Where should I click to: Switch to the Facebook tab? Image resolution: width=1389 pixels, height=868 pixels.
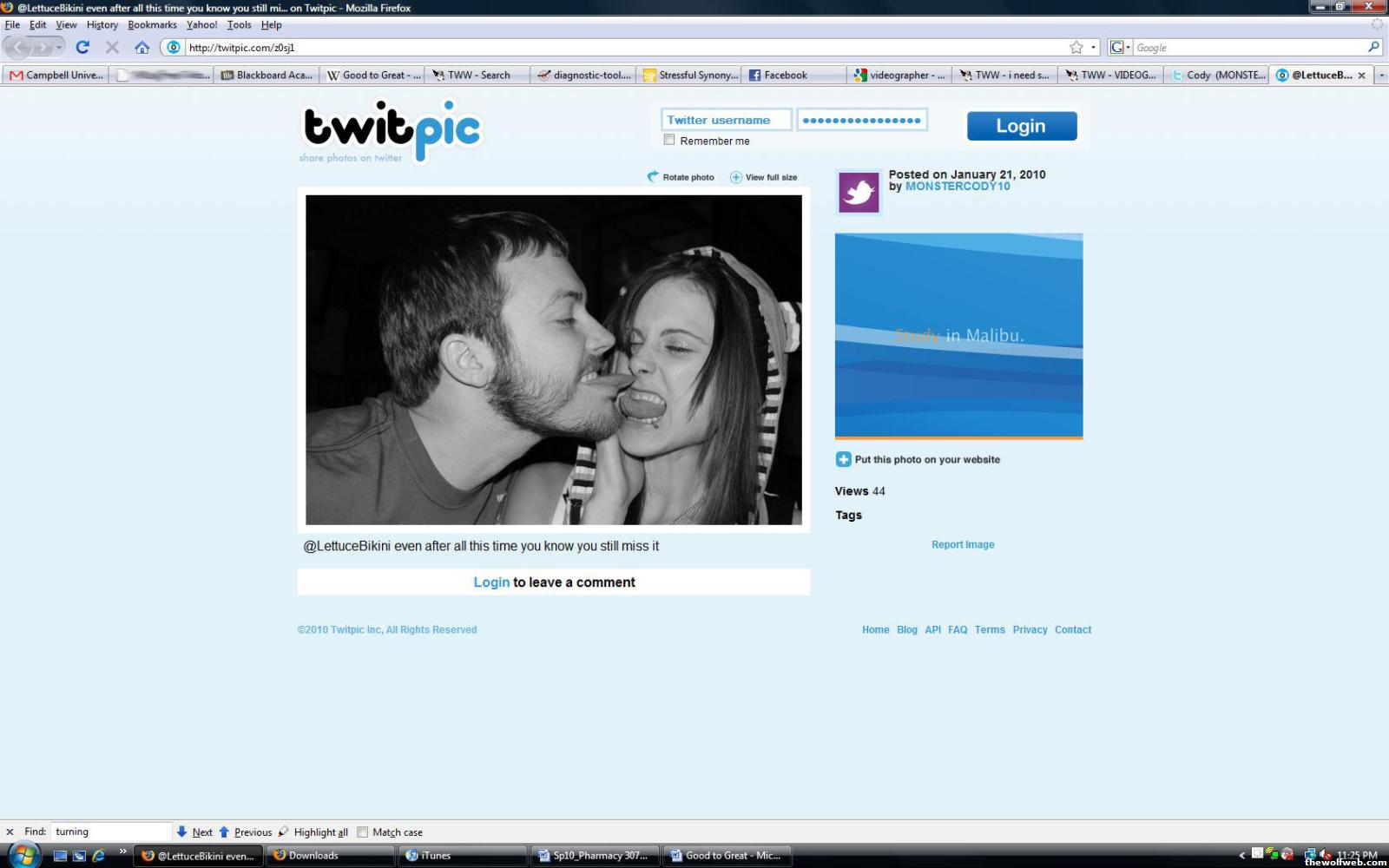[x=786, y=76]
